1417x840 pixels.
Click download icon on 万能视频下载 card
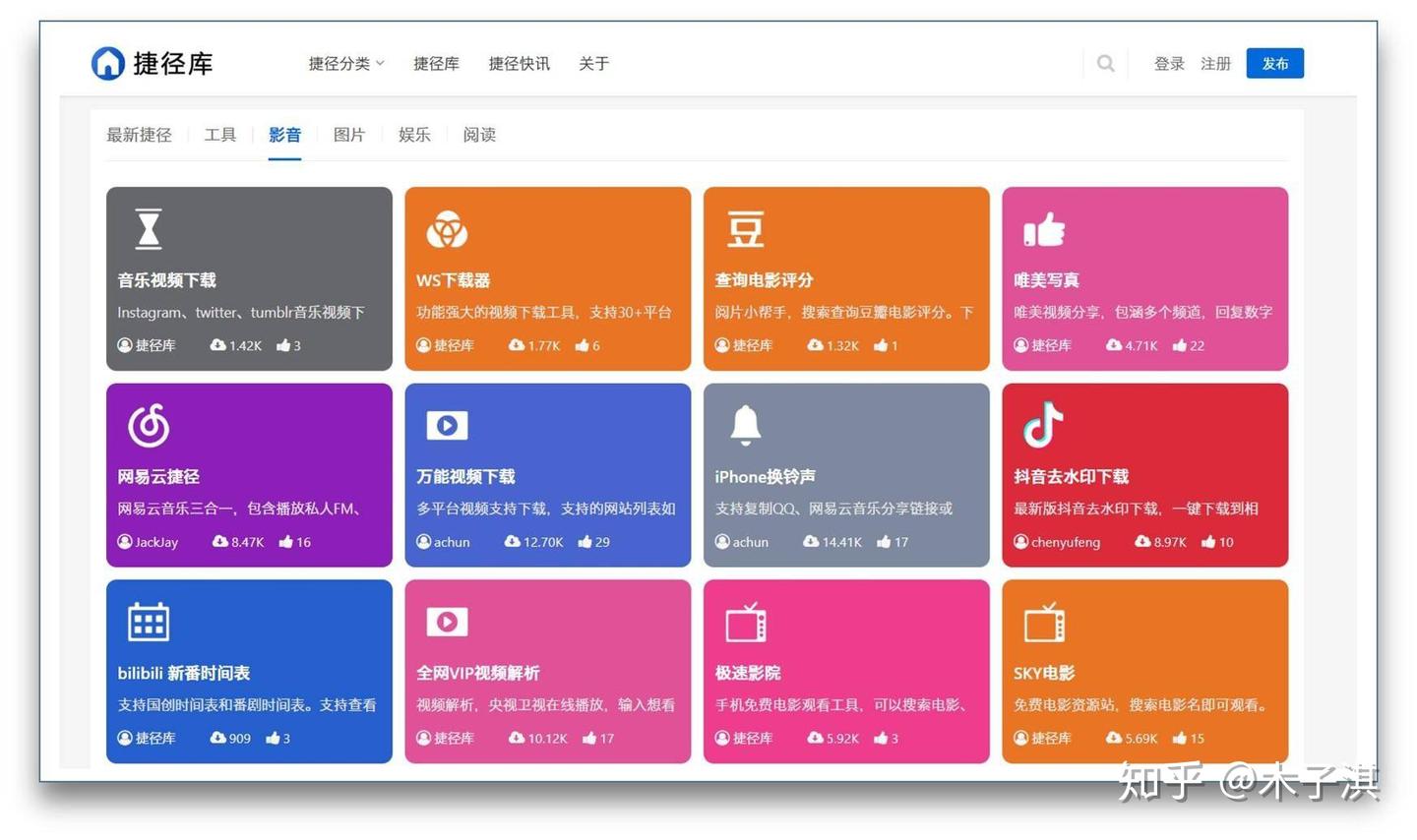[513, 542]
